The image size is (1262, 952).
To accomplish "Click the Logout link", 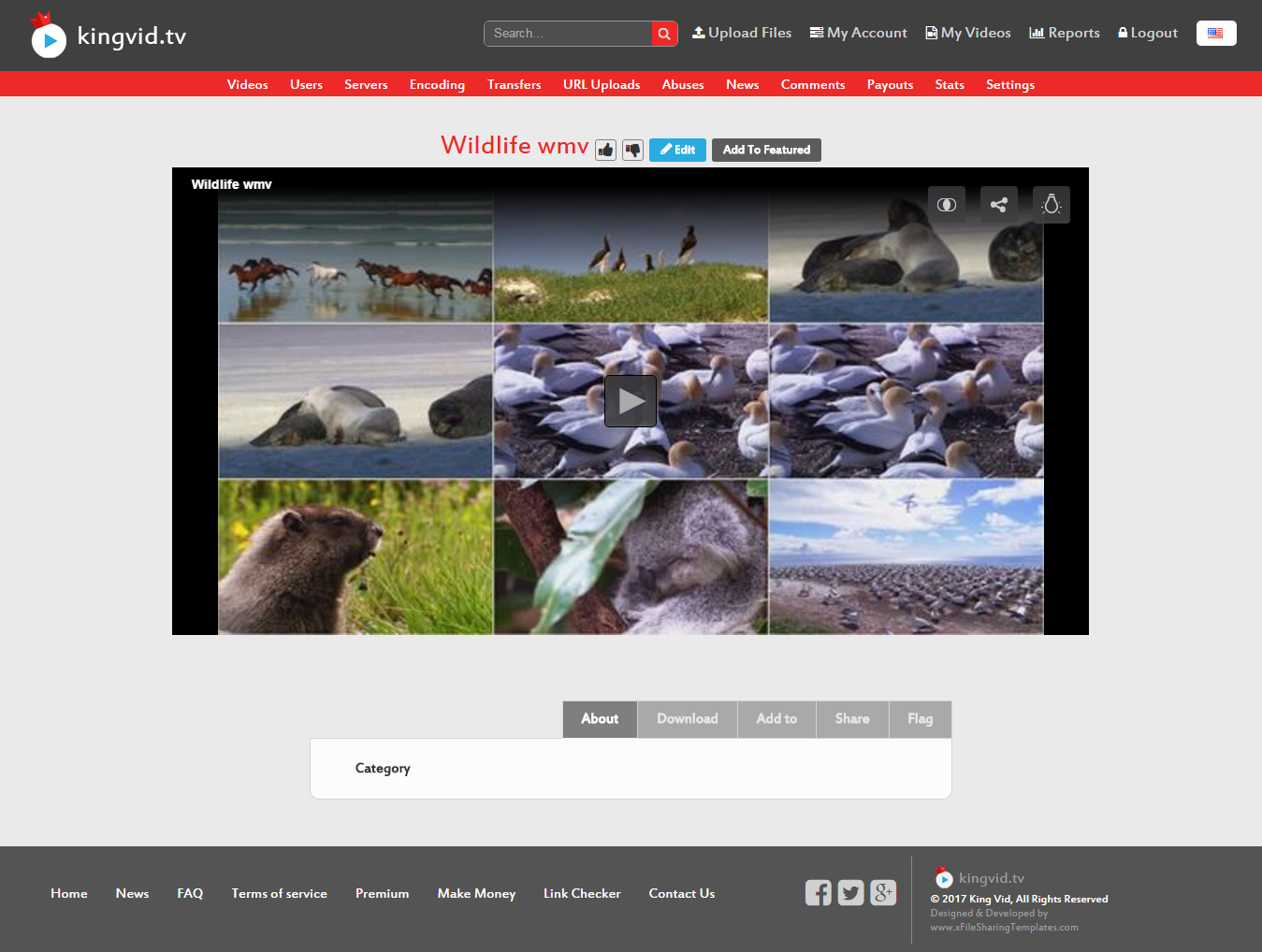I will (x=1148, y=33).
